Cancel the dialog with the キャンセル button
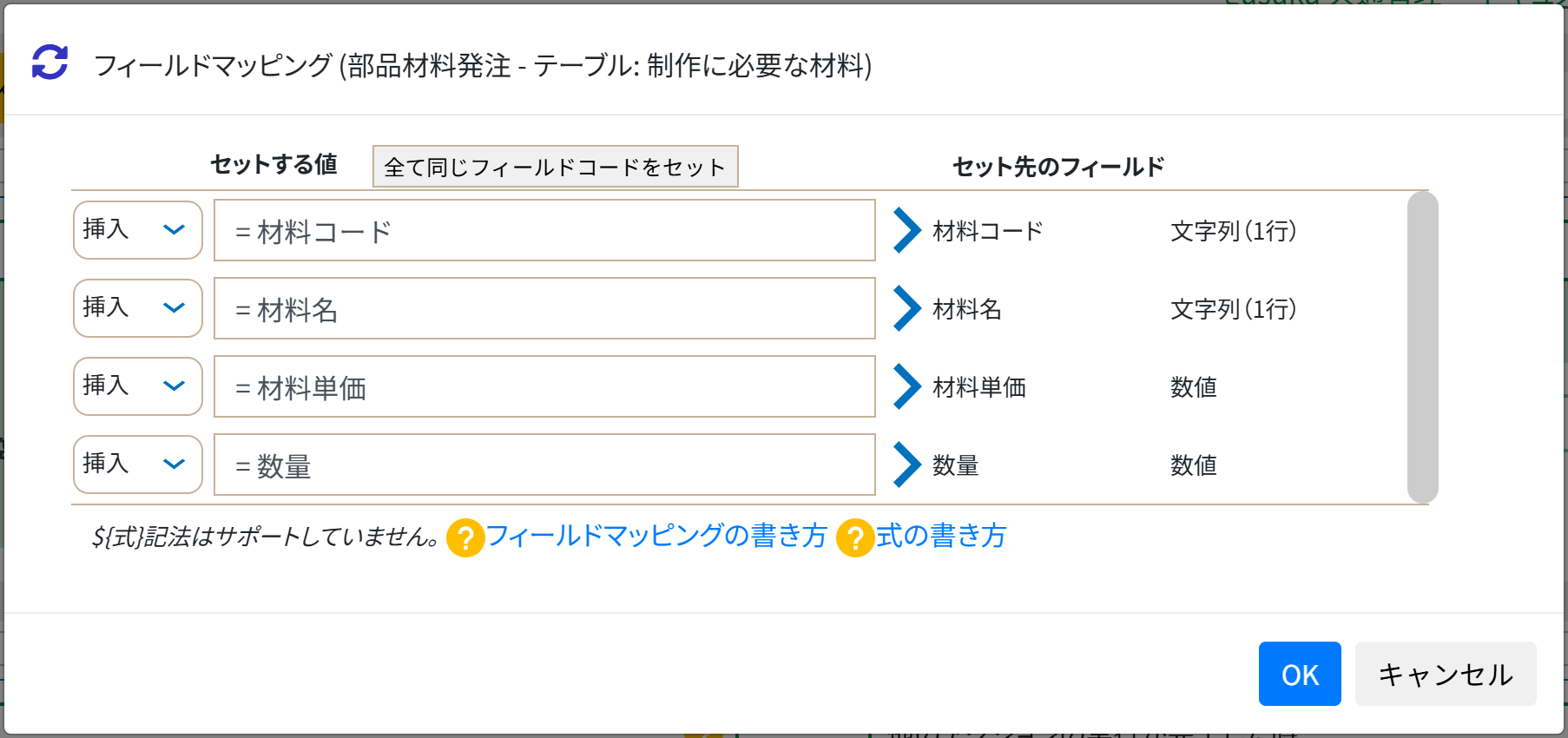This screenshot has width=1568, height=738. (1446, 674)
